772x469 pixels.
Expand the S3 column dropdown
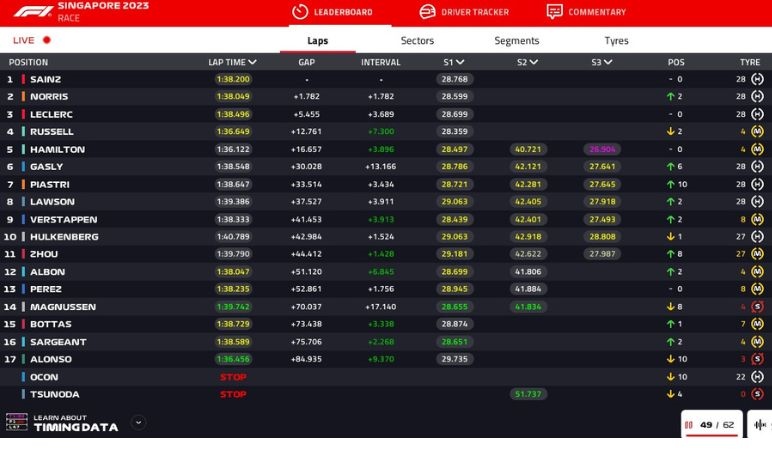click(608, 62)
